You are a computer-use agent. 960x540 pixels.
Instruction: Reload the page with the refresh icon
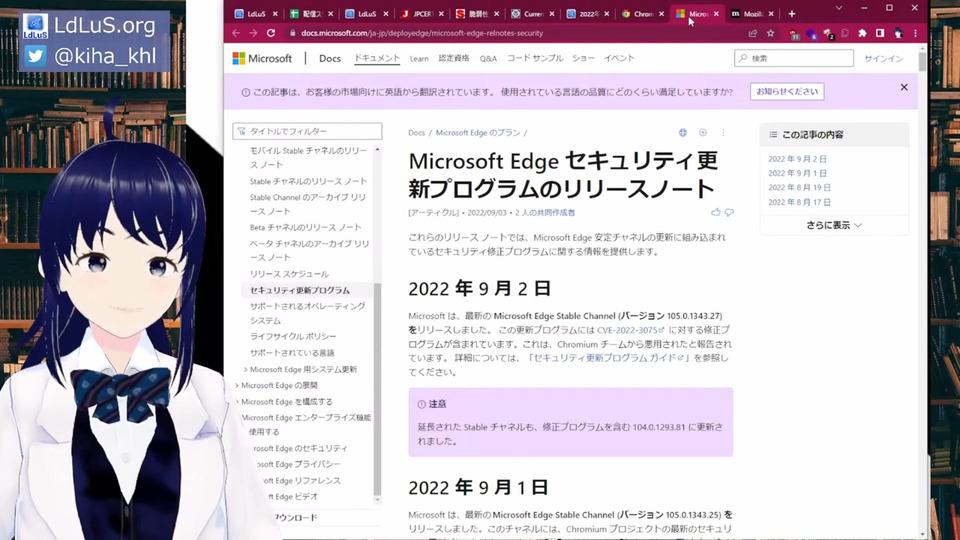271,33
